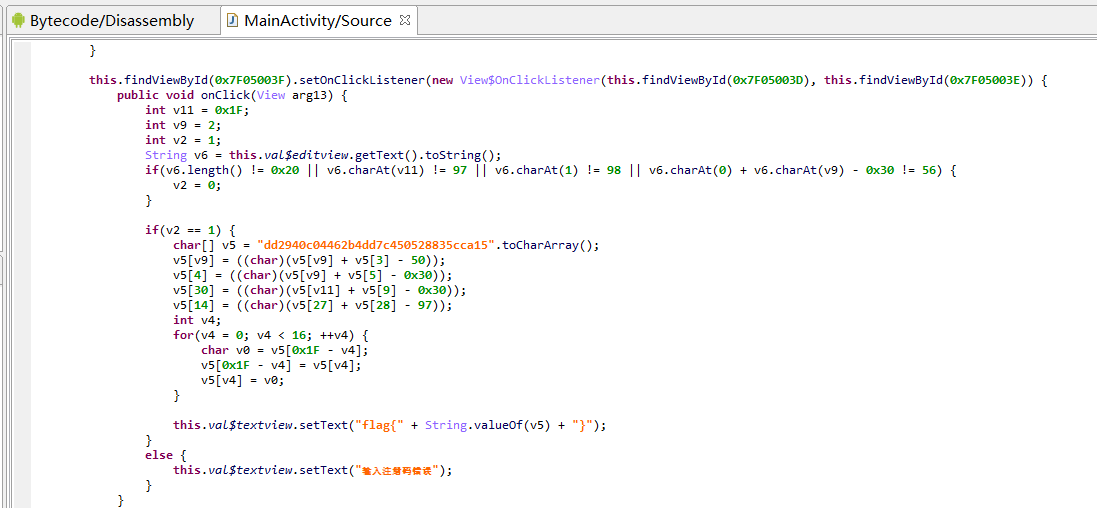Click the else keyword in the code

click(x=159, y=455)
